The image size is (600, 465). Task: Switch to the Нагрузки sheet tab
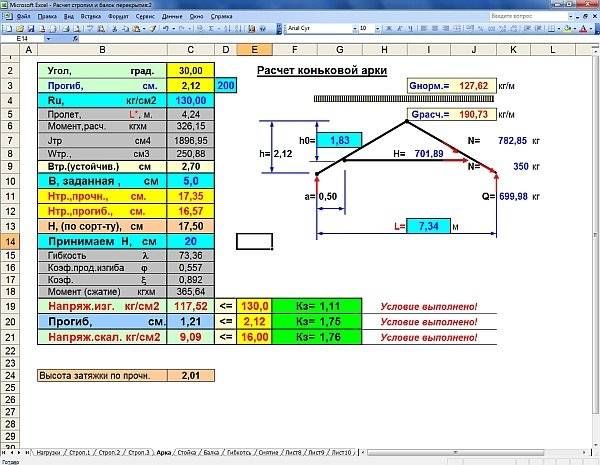point(48,453)
